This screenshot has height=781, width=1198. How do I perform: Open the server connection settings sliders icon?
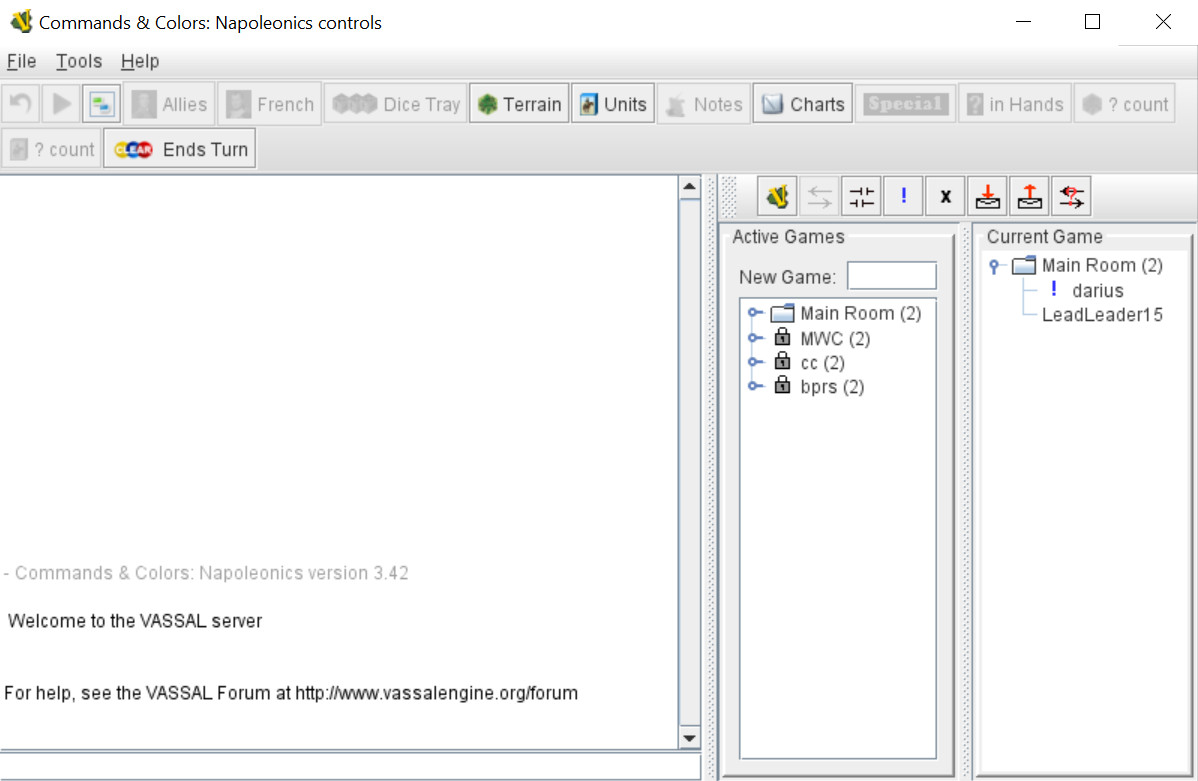tap(861, 196)
